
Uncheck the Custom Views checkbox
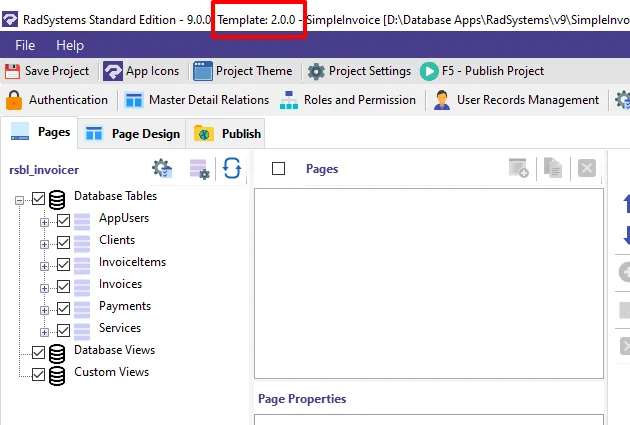coord(39,374)
